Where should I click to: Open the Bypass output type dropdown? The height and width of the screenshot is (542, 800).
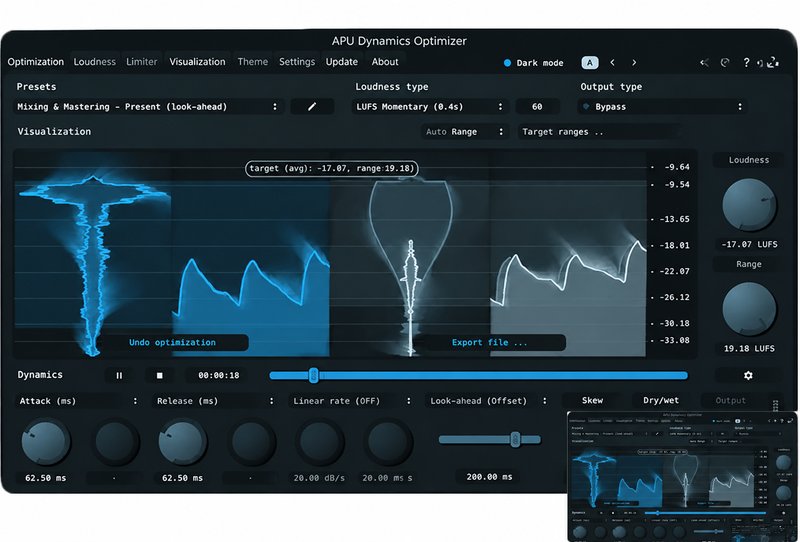[x=662, y=107]
